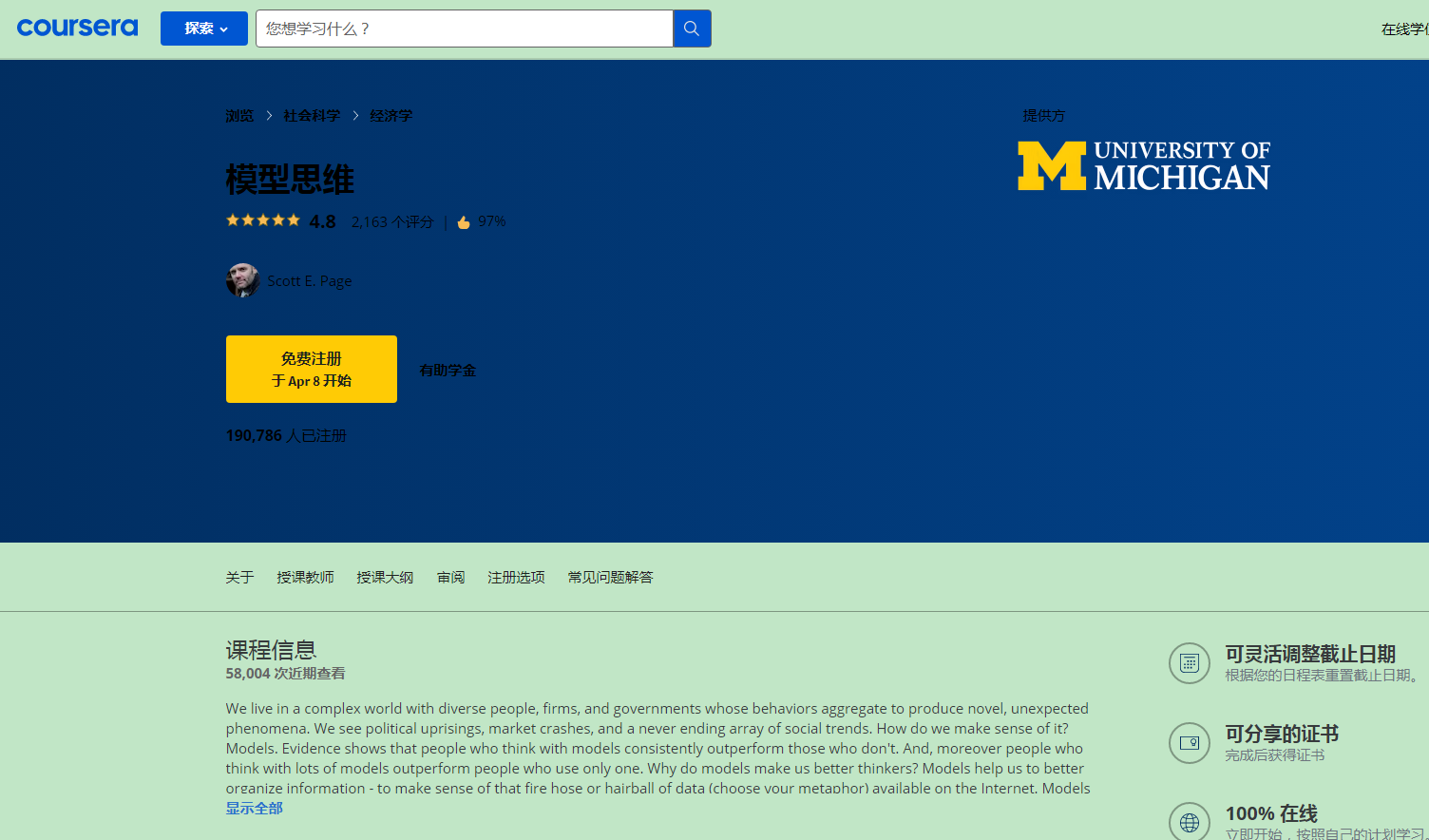Click the 在线学位 header link
Viewport: 1429px width, 840px height.
tap(1405, 29)
